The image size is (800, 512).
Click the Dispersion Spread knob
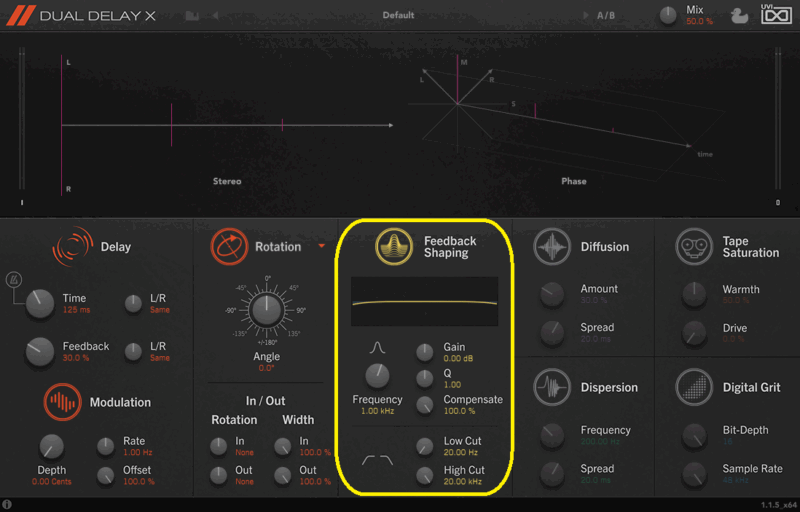552,474
